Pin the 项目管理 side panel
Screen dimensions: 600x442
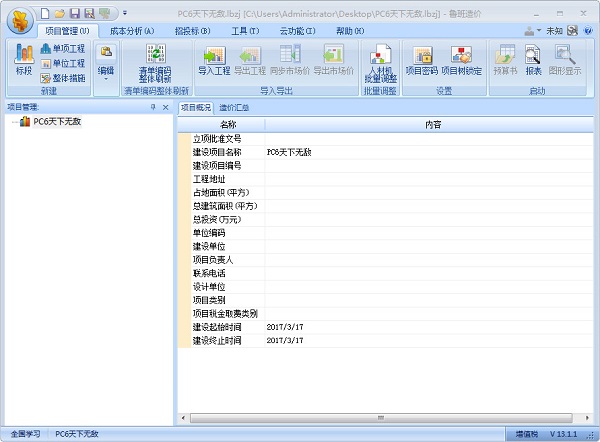(x=153, y=107)
